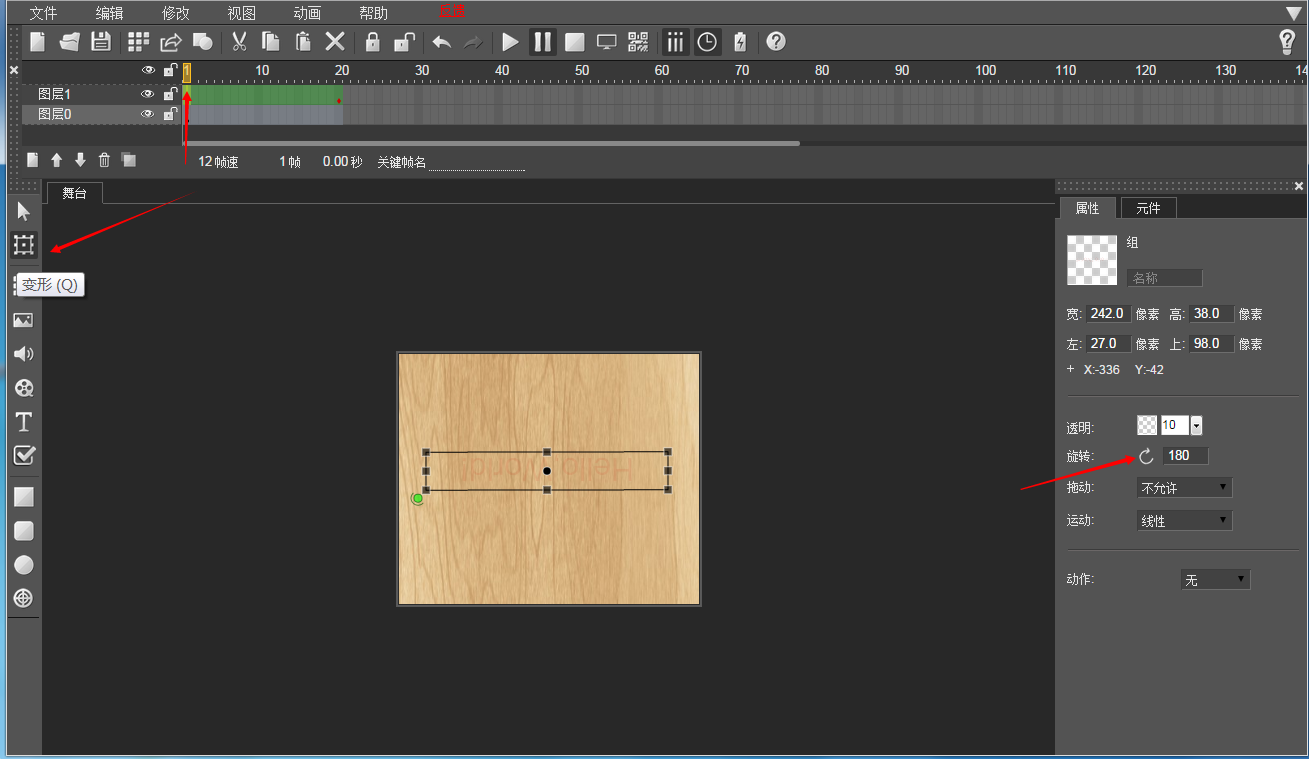Click the grid tiles toolbar icon

[139, 42]
